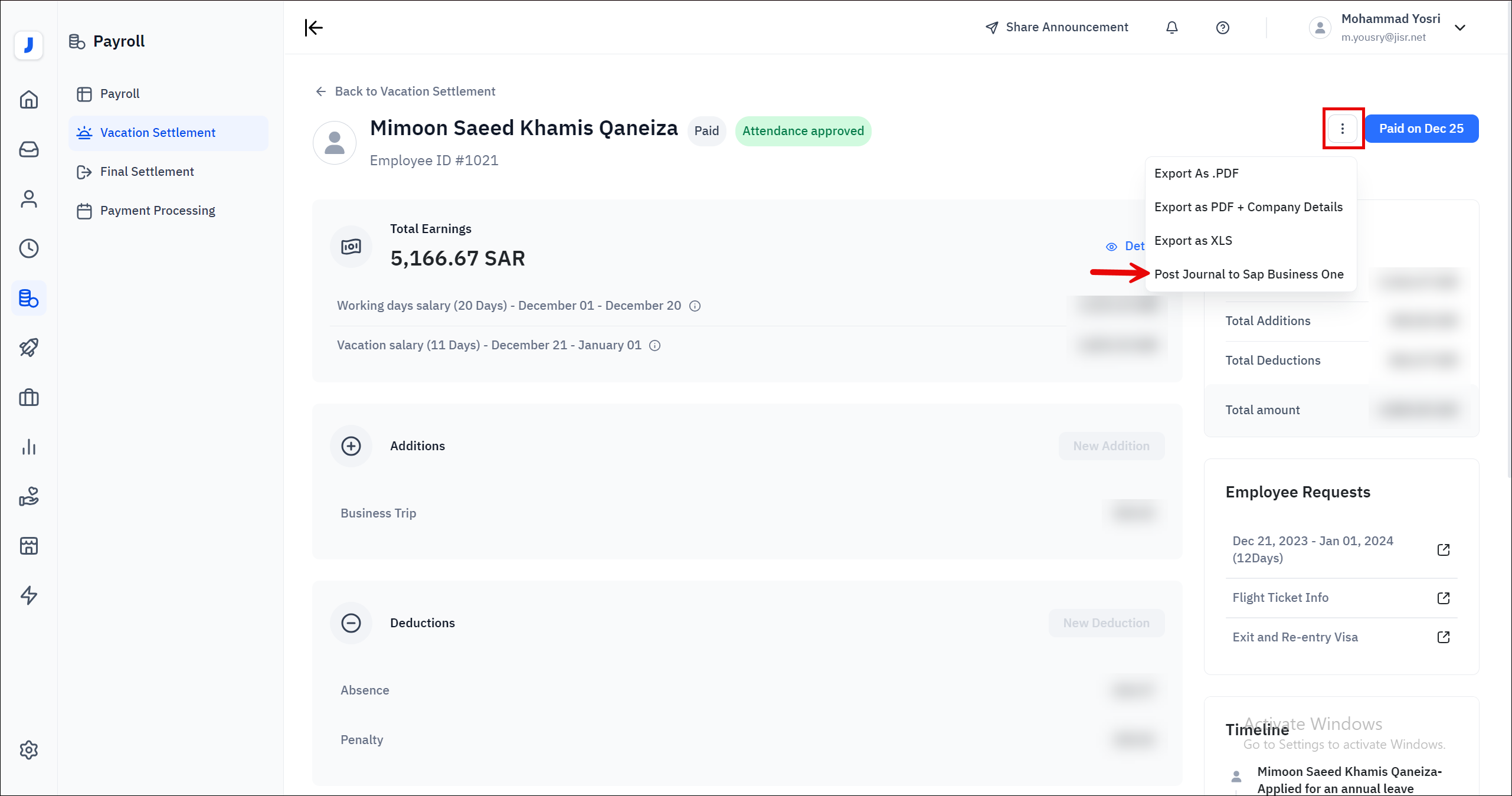Open the analytics bar-chart icon

(x=28, y=447)
